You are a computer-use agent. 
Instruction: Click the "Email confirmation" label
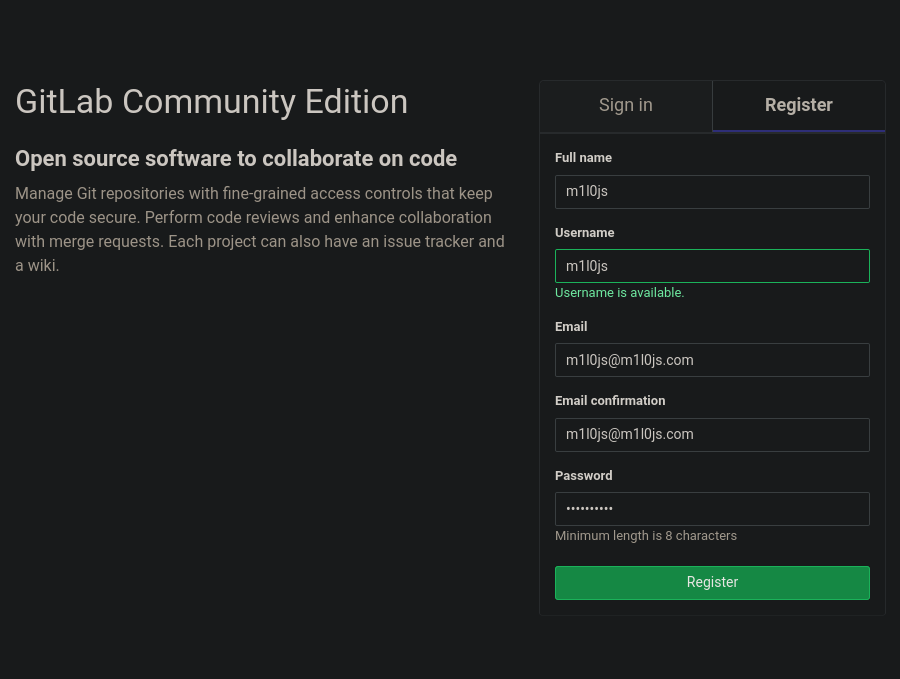[610, 401]
